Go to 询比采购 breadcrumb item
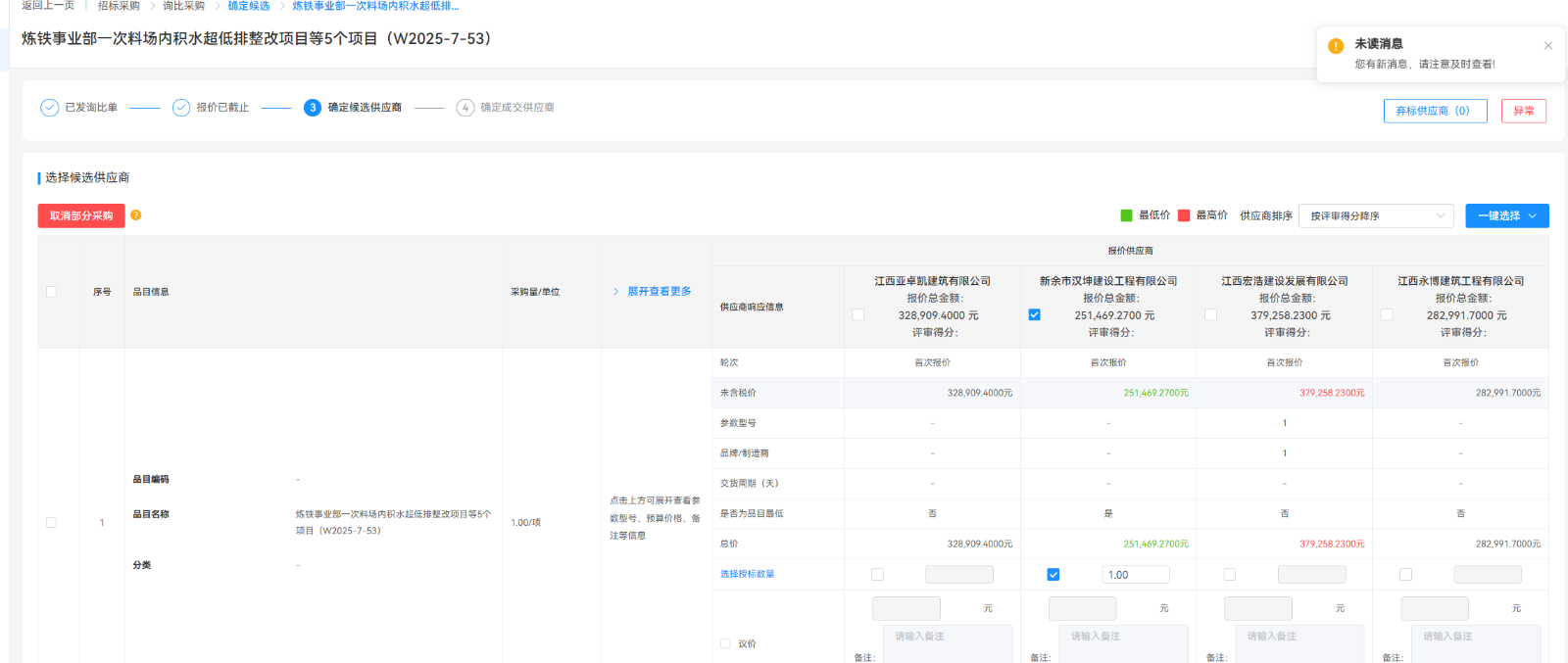This screenshot has width=1568, height=663. tap(183, 6)
